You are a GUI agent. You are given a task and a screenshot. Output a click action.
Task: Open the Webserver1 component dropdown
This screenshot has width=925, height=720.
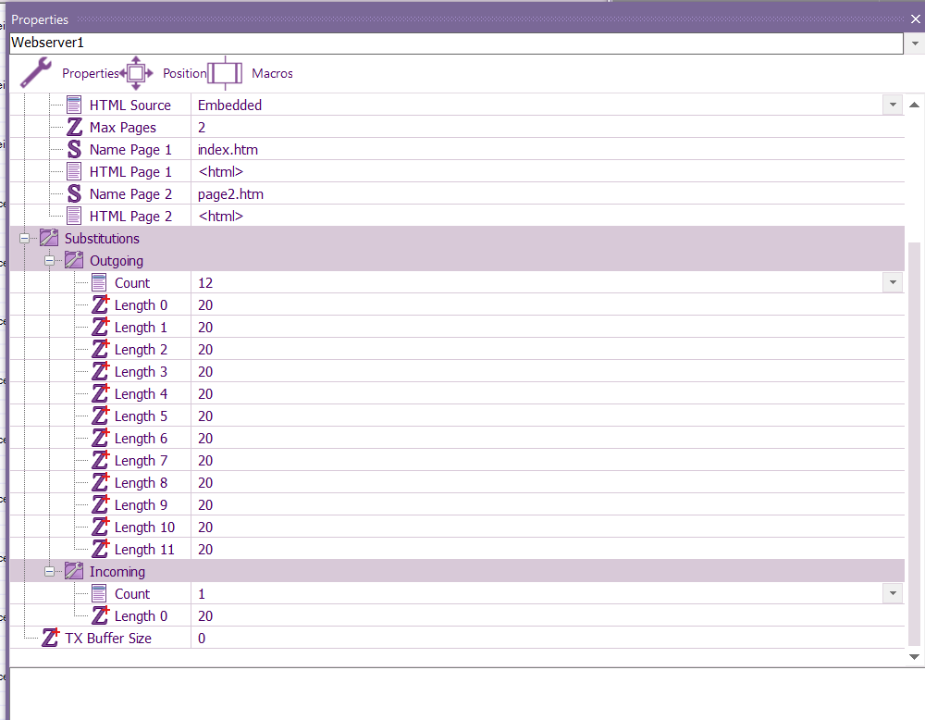coord(914,44)
